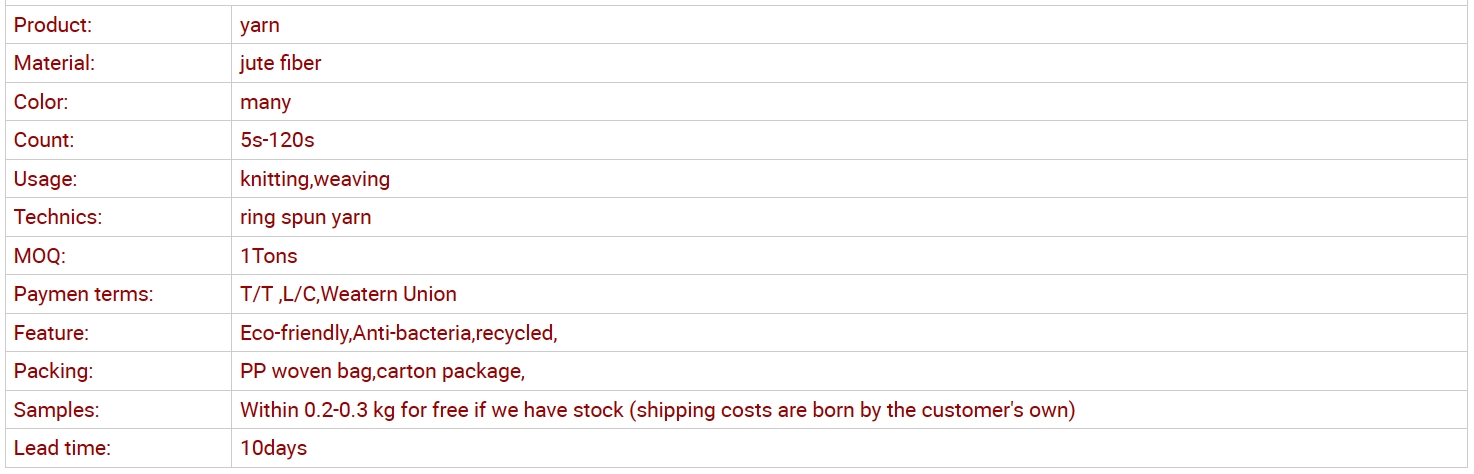The height and width of the screenshot is (474, 1474).
Task: Select the 'T/T ,L/C,Weatern Union' text
Action: (x=348, y=294)
